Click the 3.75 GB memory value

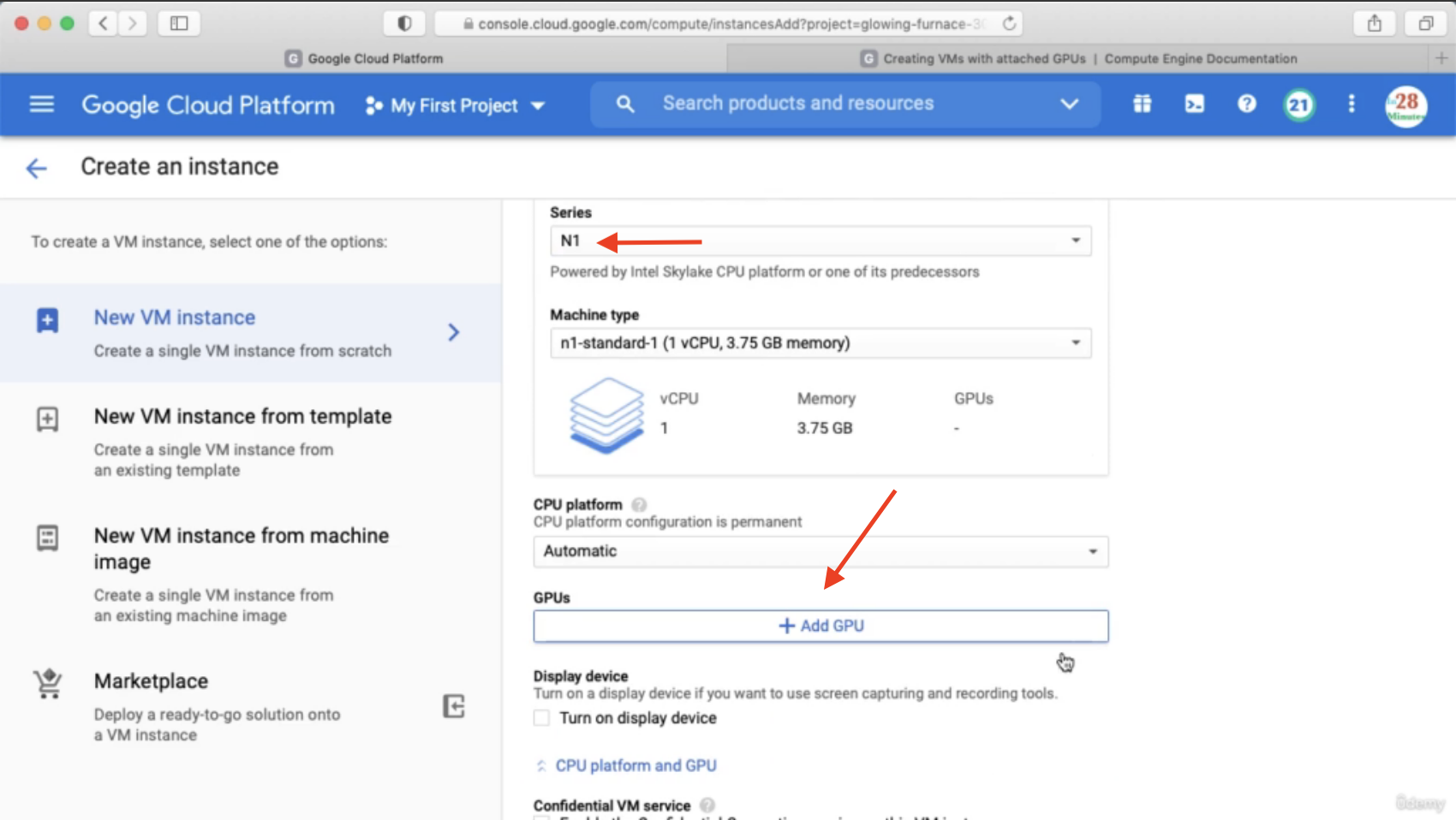(x=825, y=428)
